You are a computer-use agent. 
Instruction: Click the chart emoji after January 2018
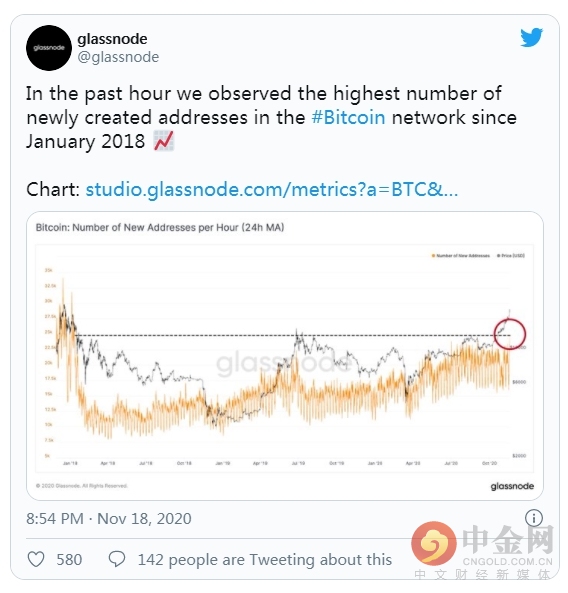point(164,141)
